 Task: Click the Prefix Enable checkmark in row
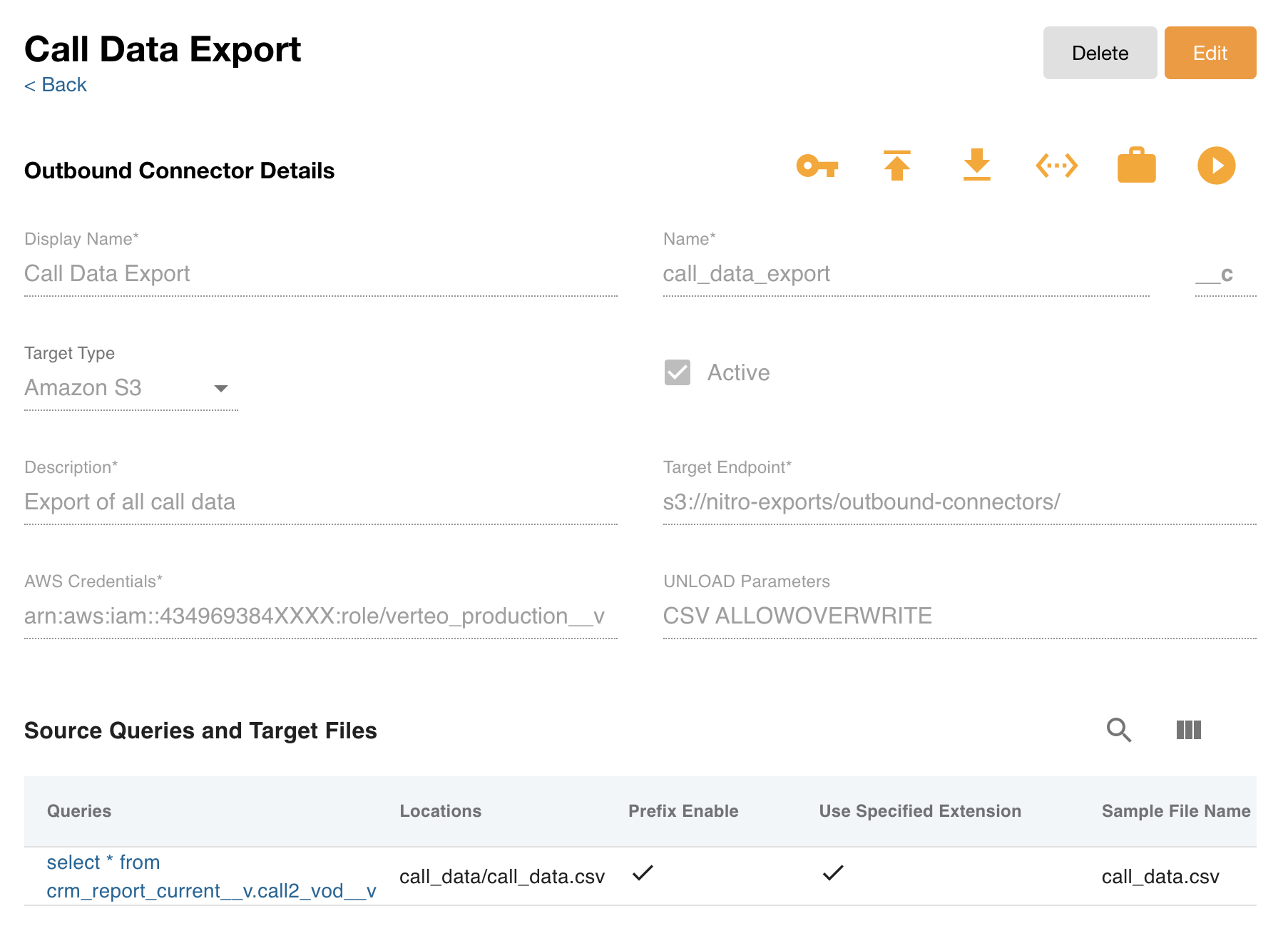(643, 873)
